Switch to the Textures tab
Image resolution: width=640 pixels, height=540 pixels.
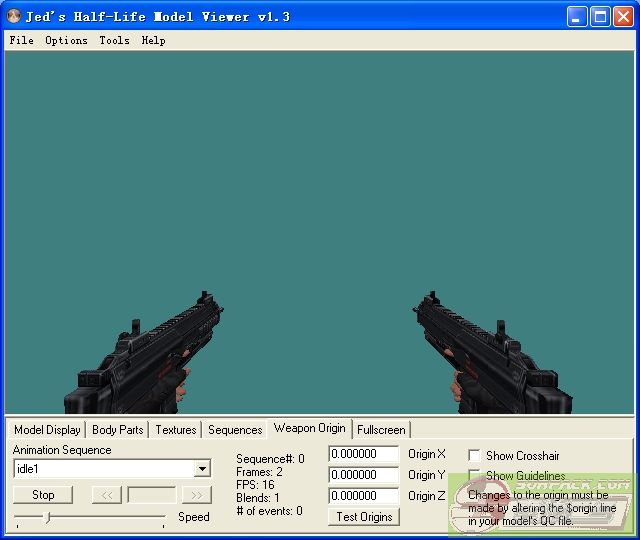tap(175, 430)
